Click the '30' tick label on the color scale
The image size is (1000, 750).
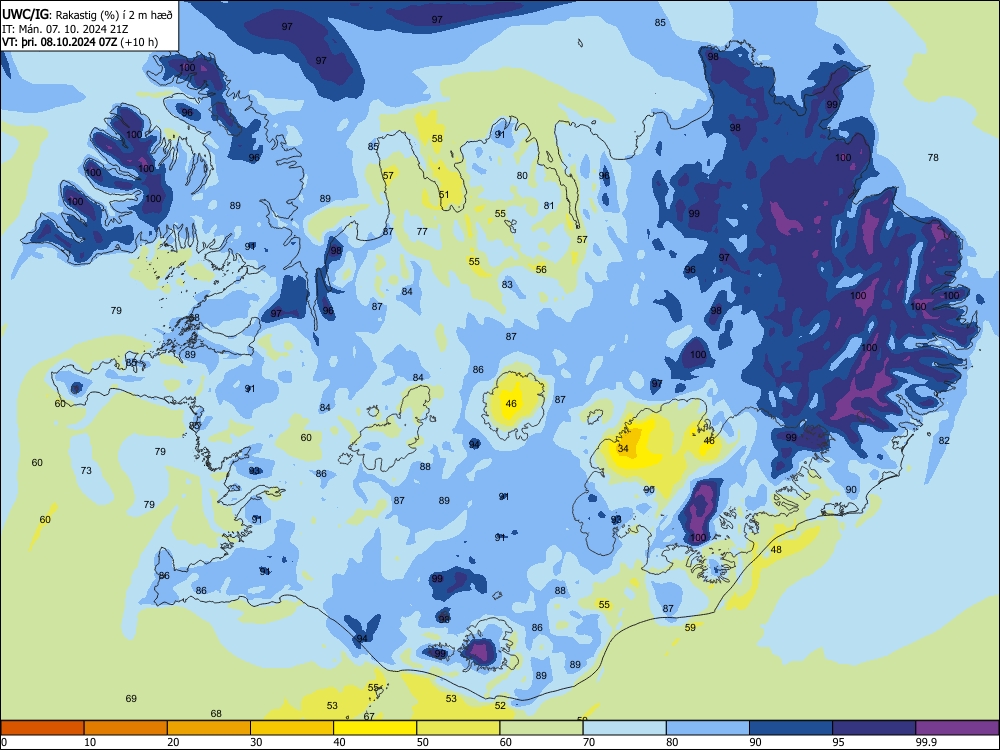pyautogui.click(x=256, y=742)
